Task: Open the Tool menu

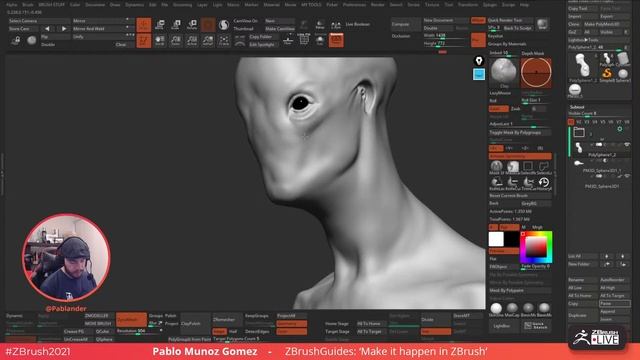Action: (x=449, y=5)
